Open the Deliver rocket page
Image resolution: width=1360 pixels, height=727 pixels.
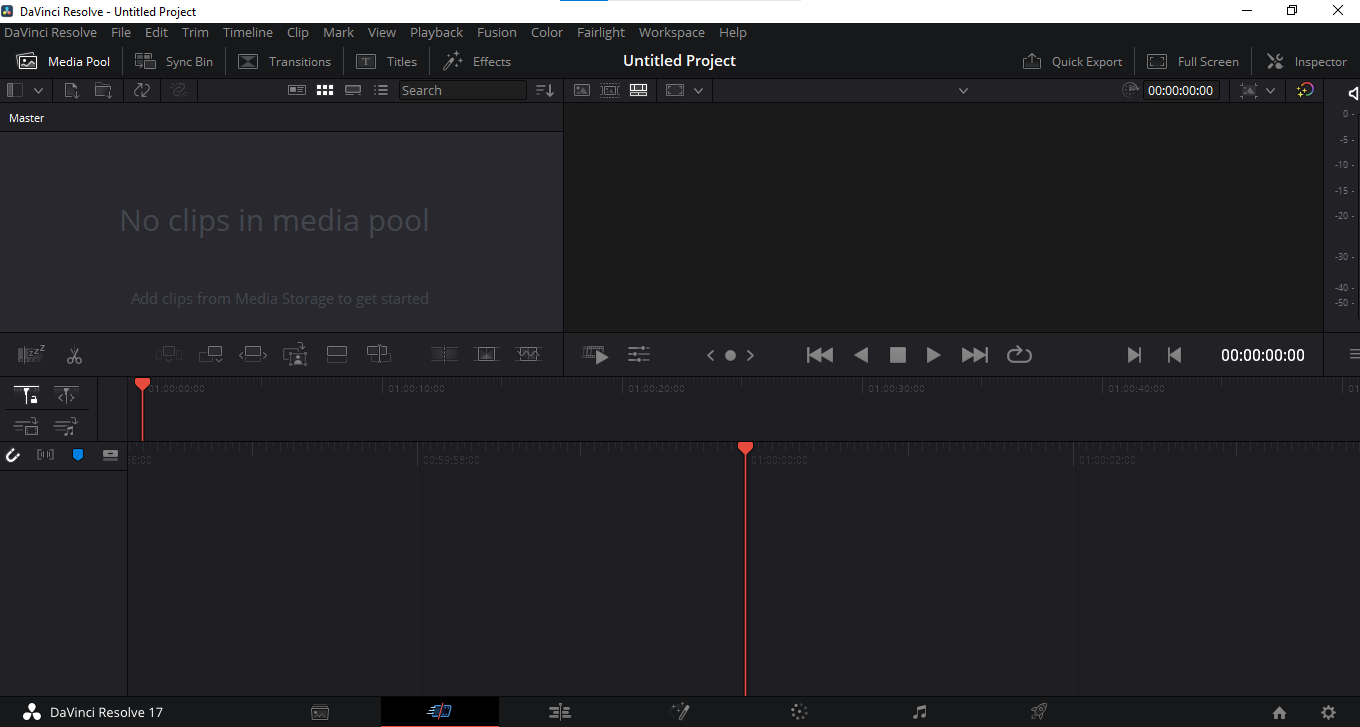(1039, 712)
